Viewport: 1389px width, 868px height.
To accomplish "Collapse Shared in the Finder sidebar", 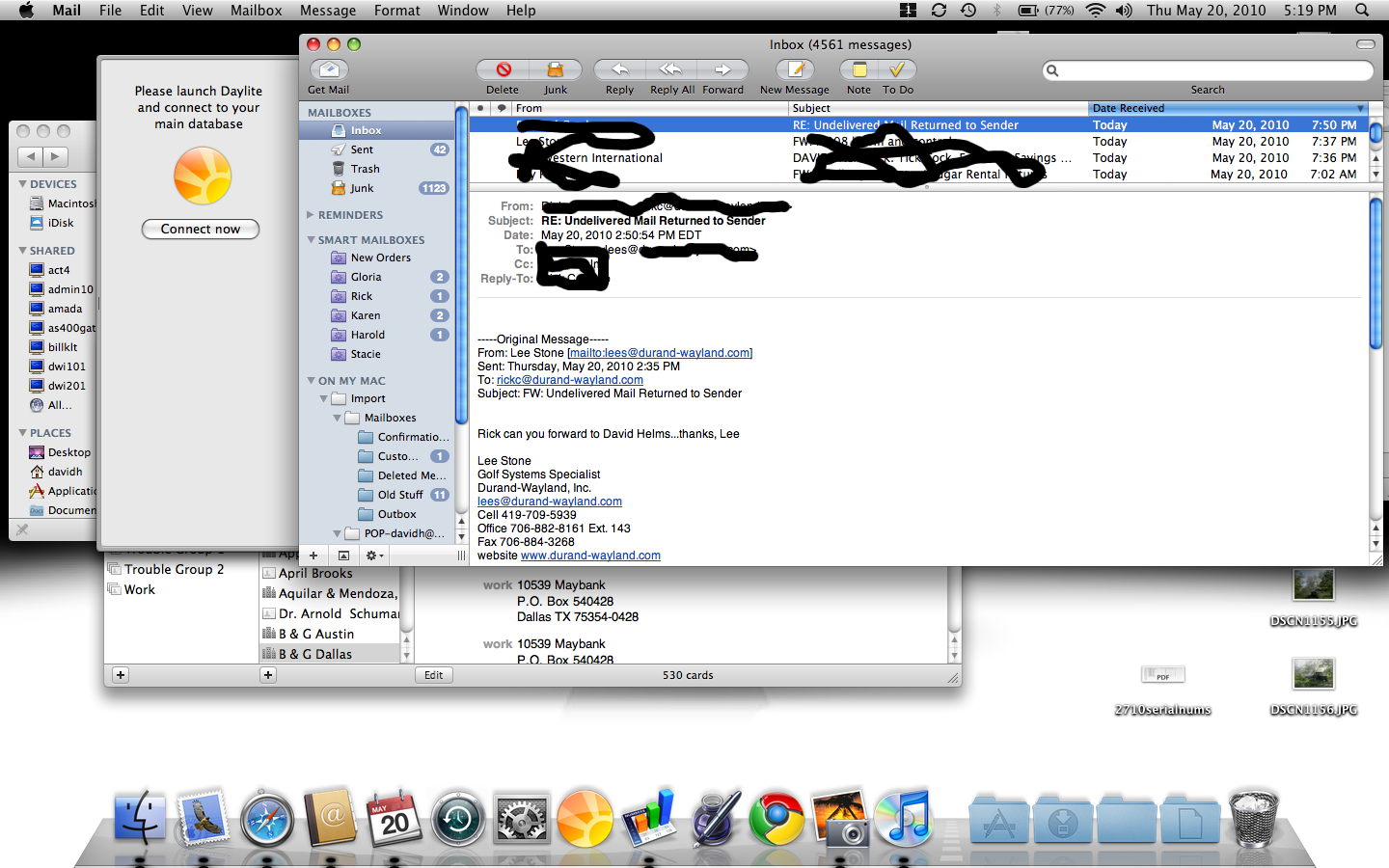I will click(22, 251).
